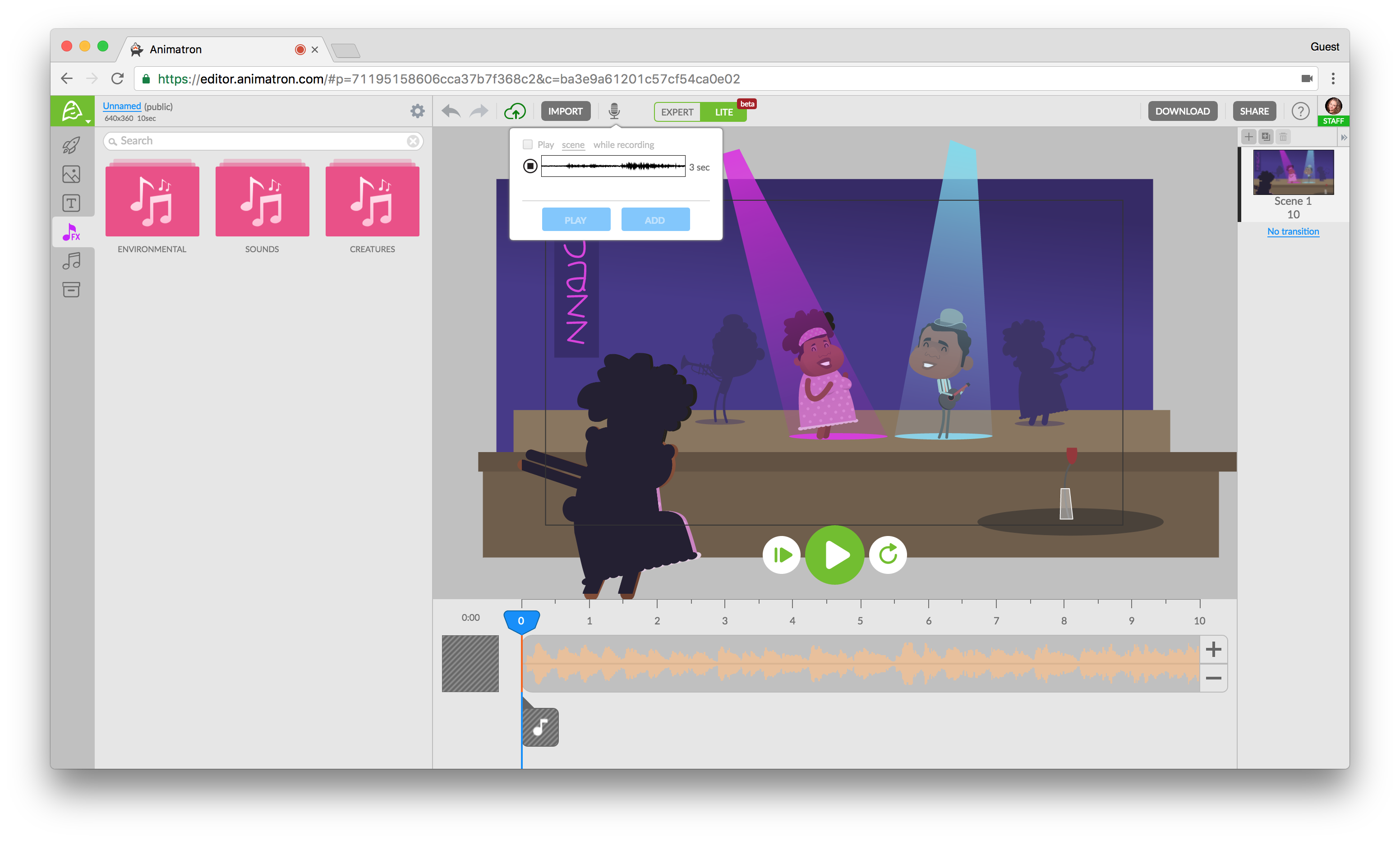
Task: Open the images library sidebar icon
Action: coord(71,174)
